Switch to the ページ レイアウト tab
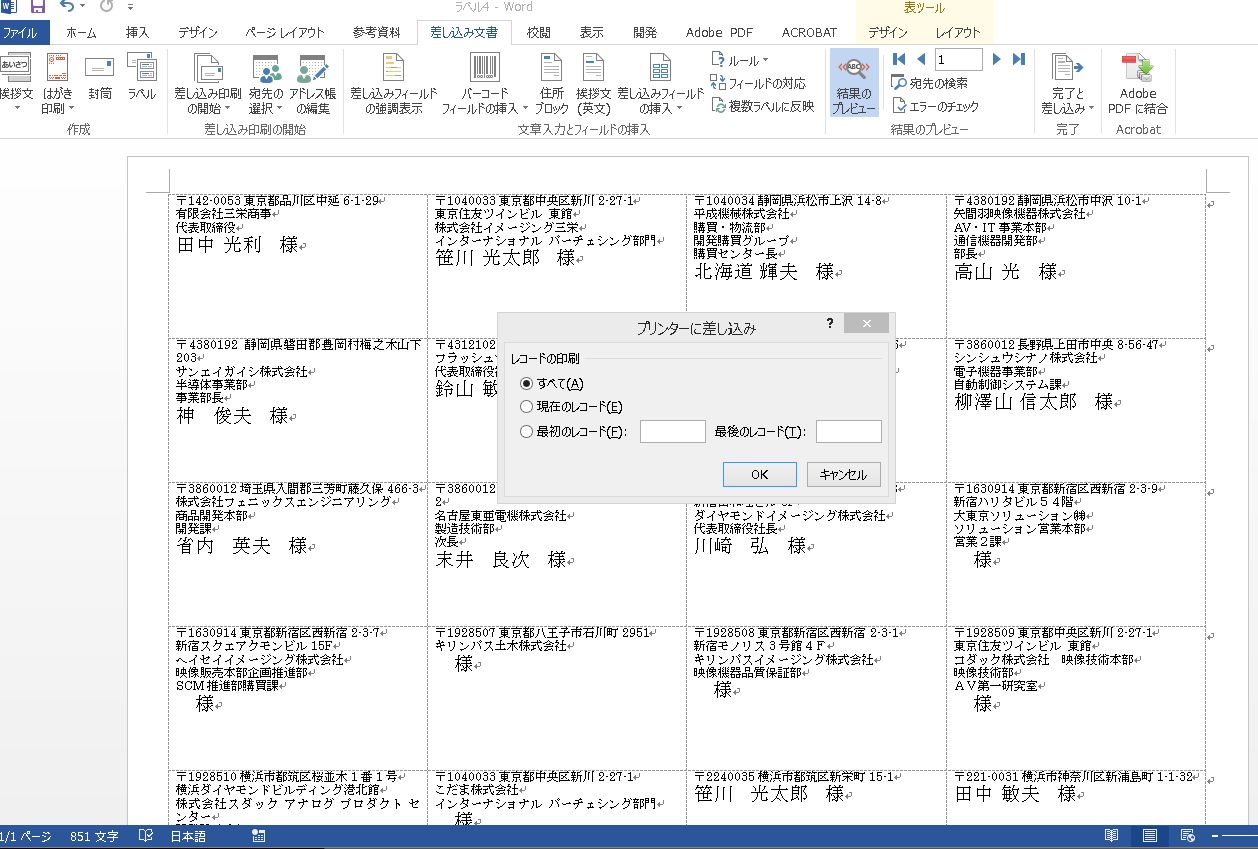The image size is (1258, 849). 285,32
